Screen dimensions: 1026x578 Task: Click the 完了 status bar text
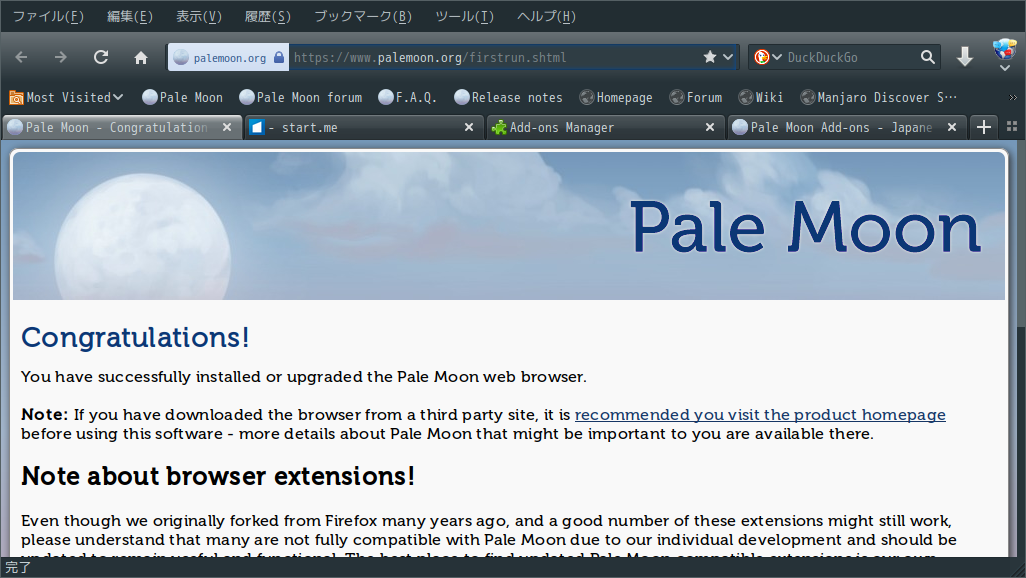click(18, 568)
